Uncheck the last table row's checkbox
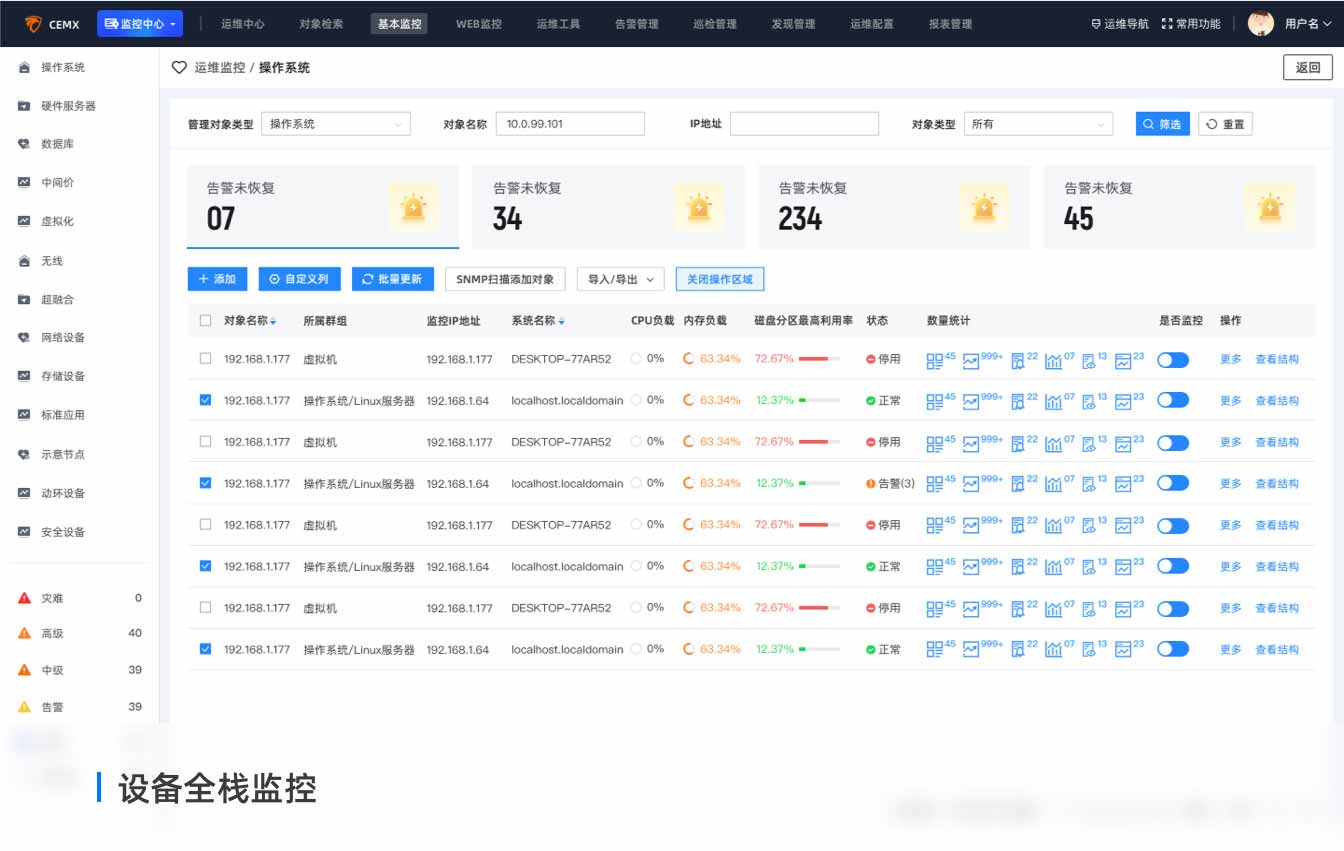The image size is (1344, 851). [205, 649]
